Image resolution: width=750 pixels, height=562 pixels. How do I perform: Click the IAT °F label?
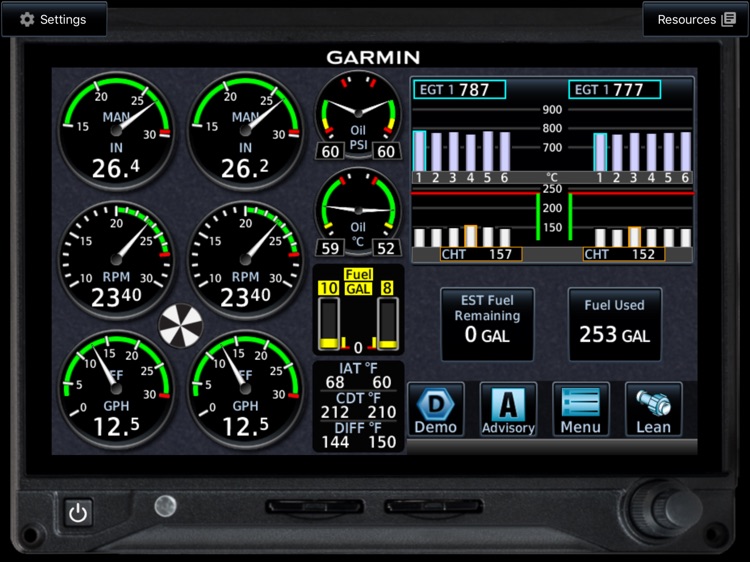click(358, 368)
